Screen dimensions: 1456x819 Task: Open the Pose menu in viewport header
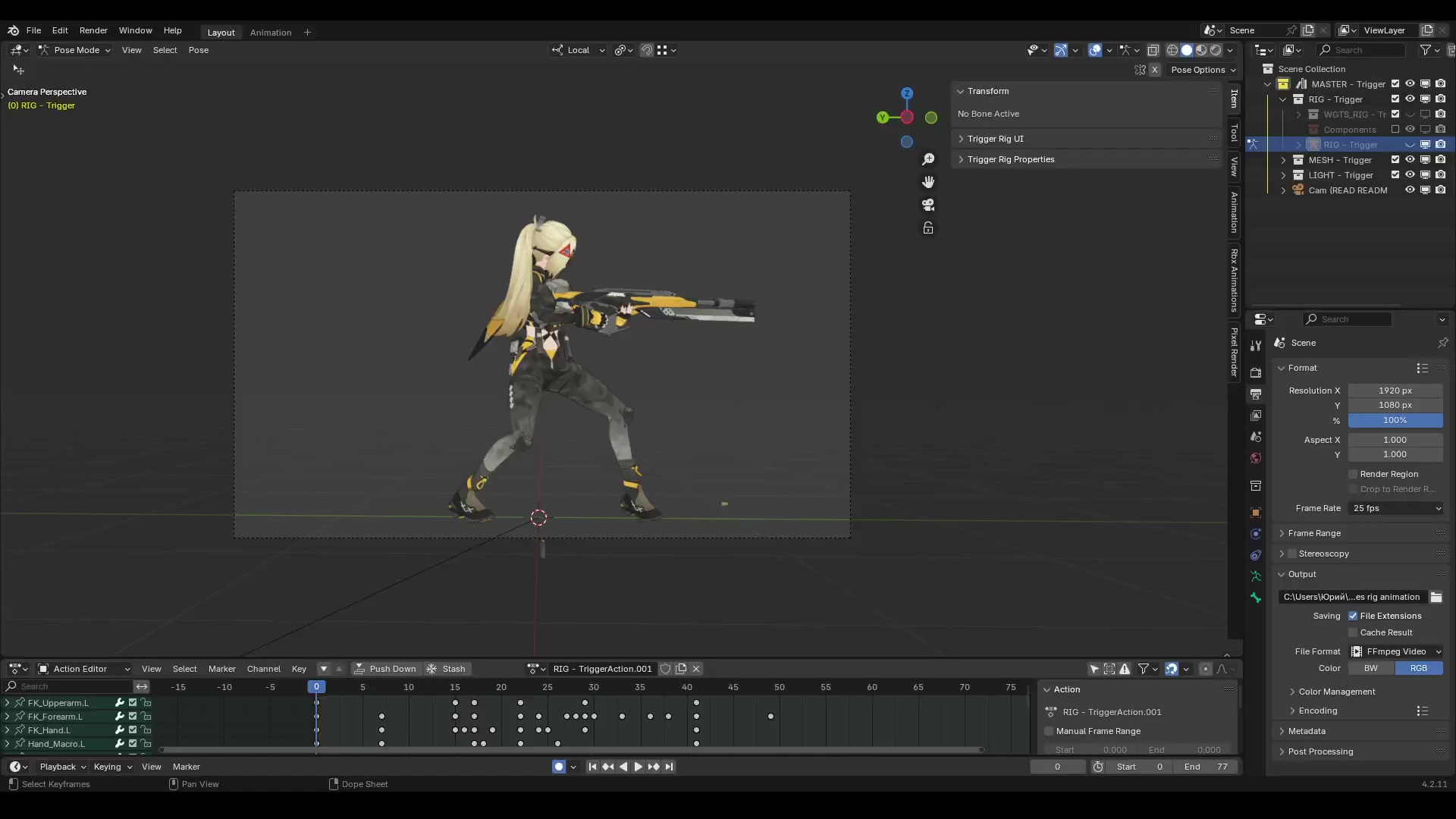pyautogui.click(x=199, y=50)
